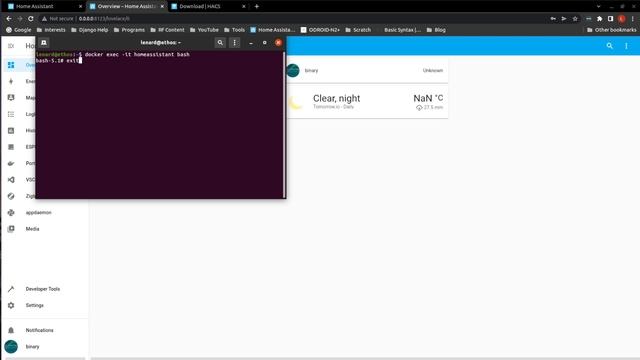Click the Chrome address bar URL
This screenshot has height=360, width=640.
104,18
